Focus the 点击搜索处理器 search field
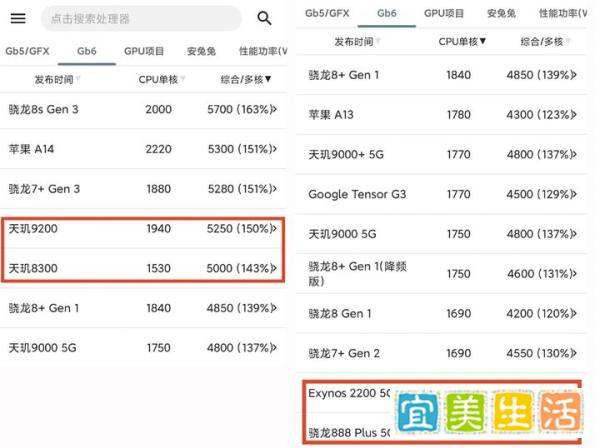Viewport: 600px width, 448px height. [x=141, y=18]
